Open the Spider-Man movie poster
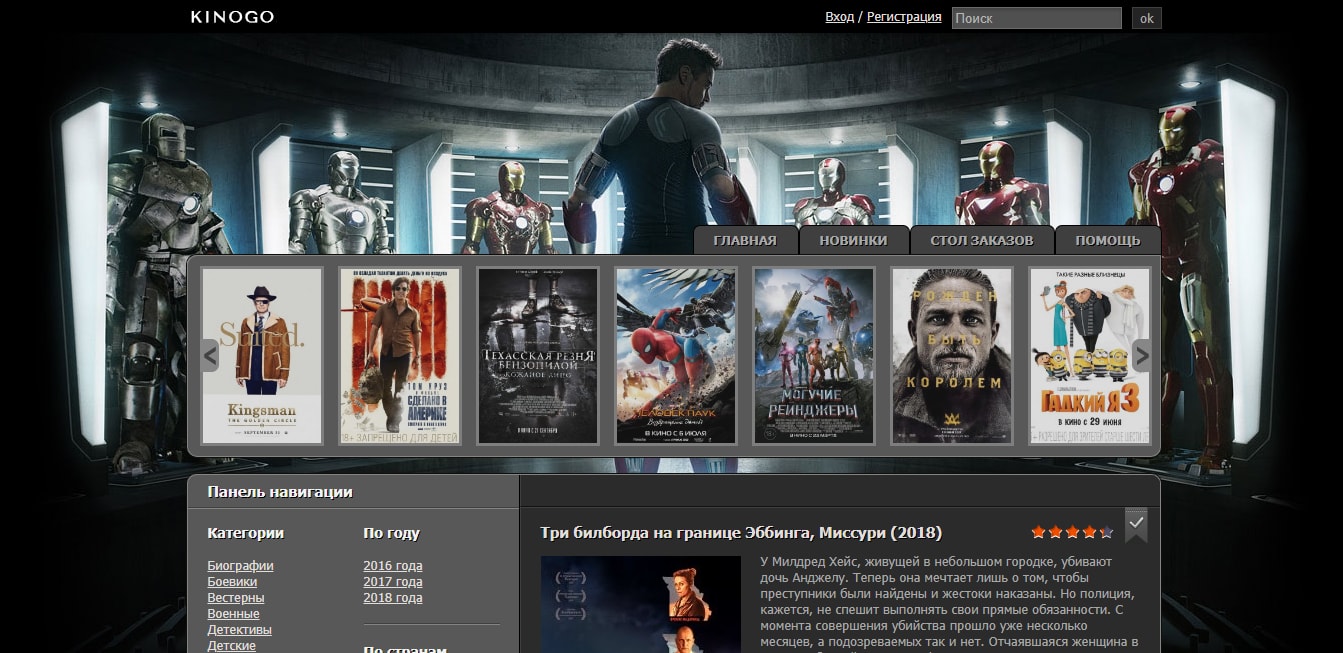This screenshot has width=1343, height=653. click(676, 356)
